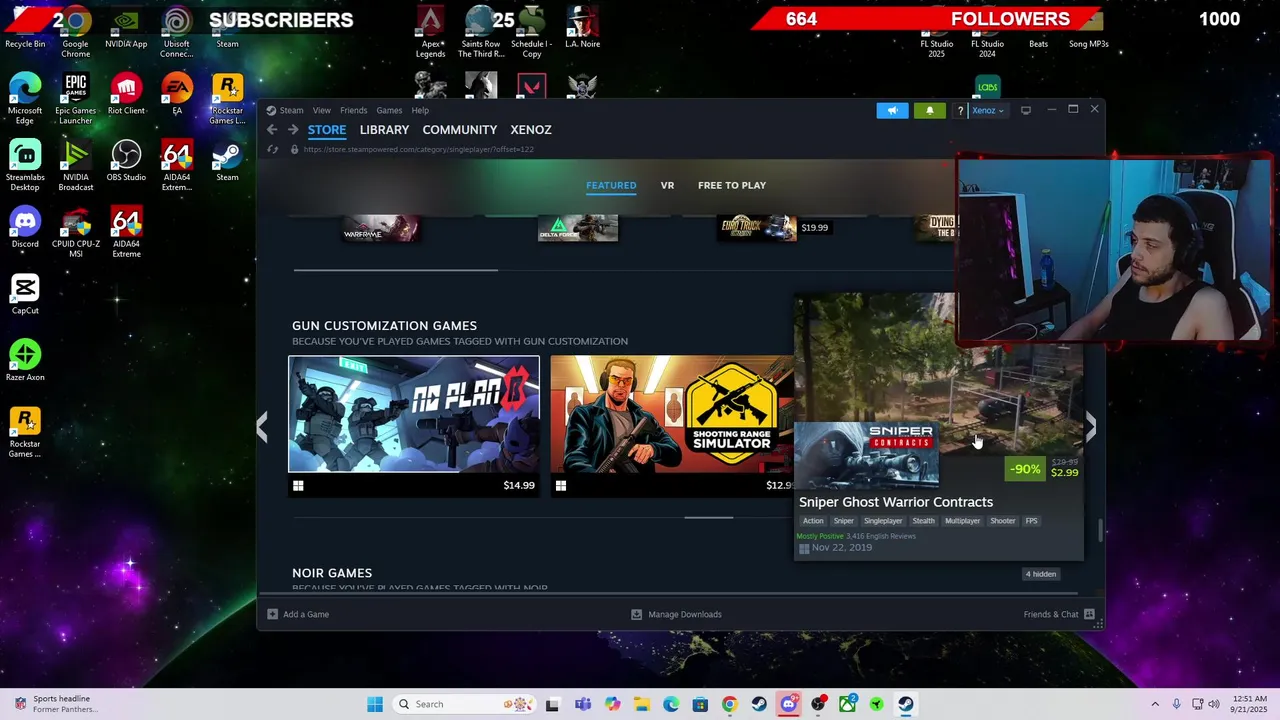Viewport: 1280px width, 720px height.
Task: Click the Action tag on Sniper popup
Action: coord(813,521)
